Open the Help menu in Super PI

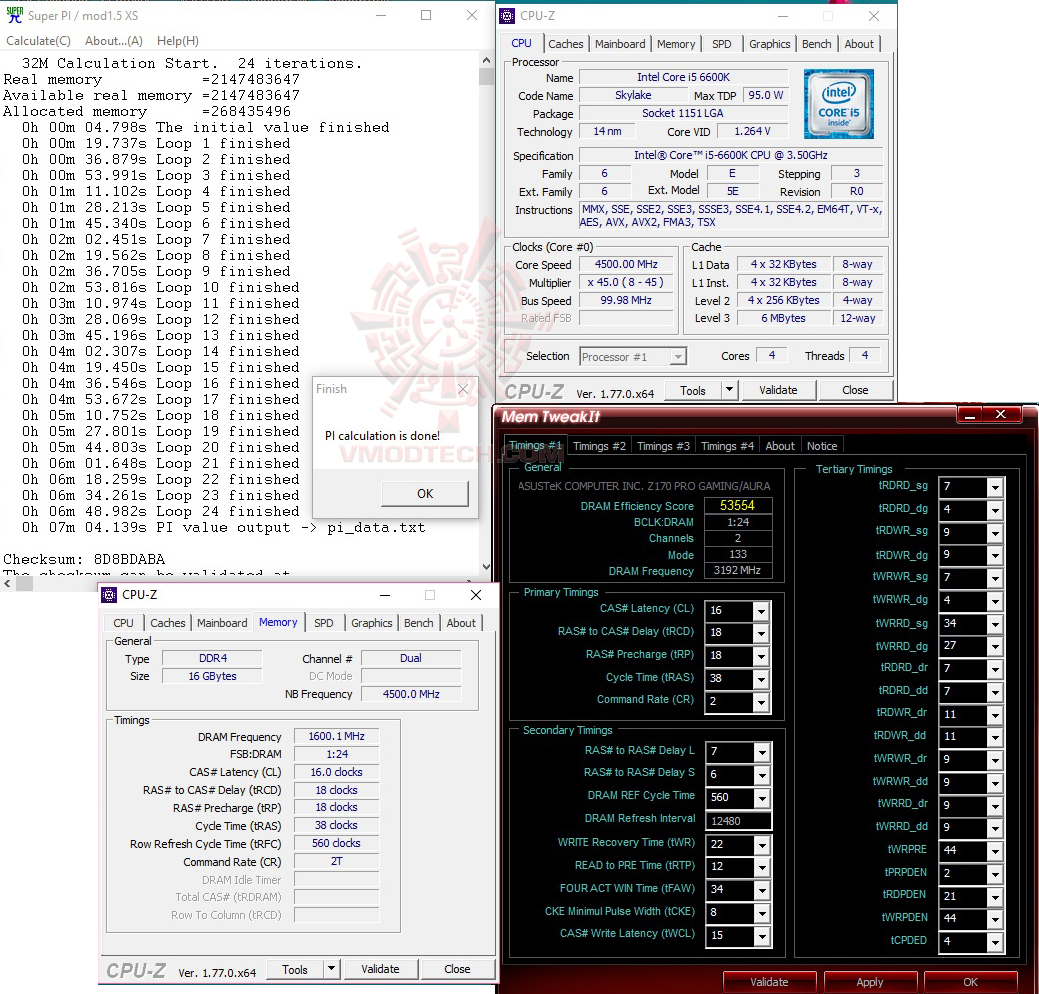177,41
